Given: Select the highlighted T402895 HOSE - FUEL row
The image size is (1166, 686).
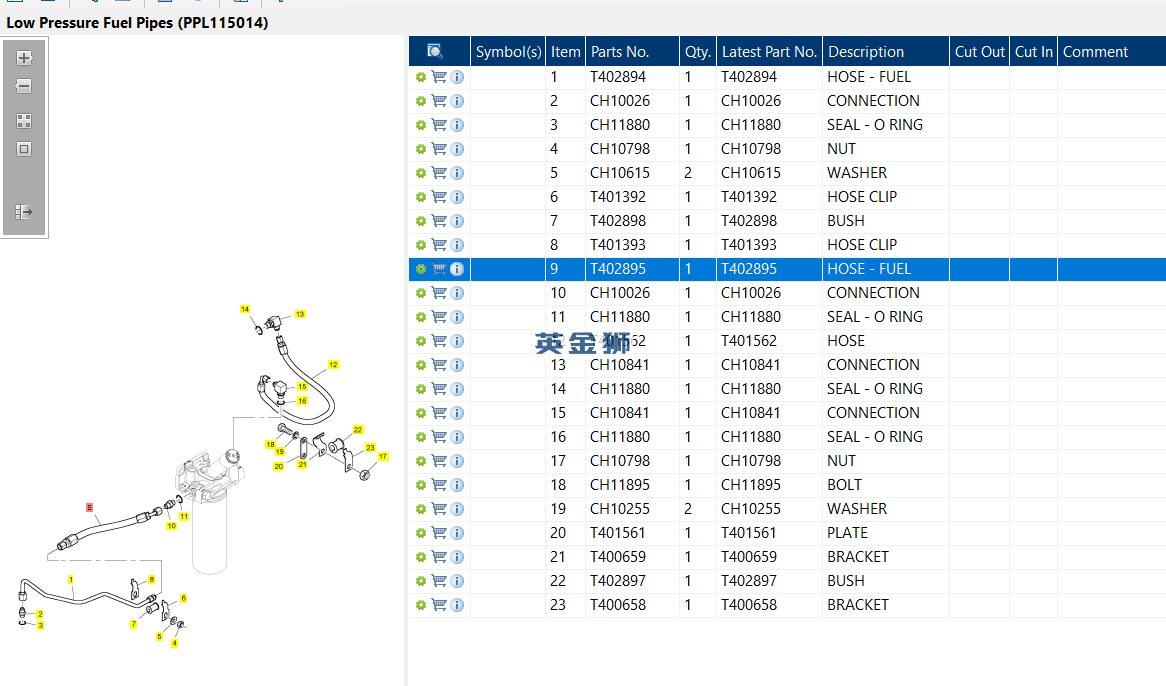Looking at the screenshot, I should (x=787, y=269).
